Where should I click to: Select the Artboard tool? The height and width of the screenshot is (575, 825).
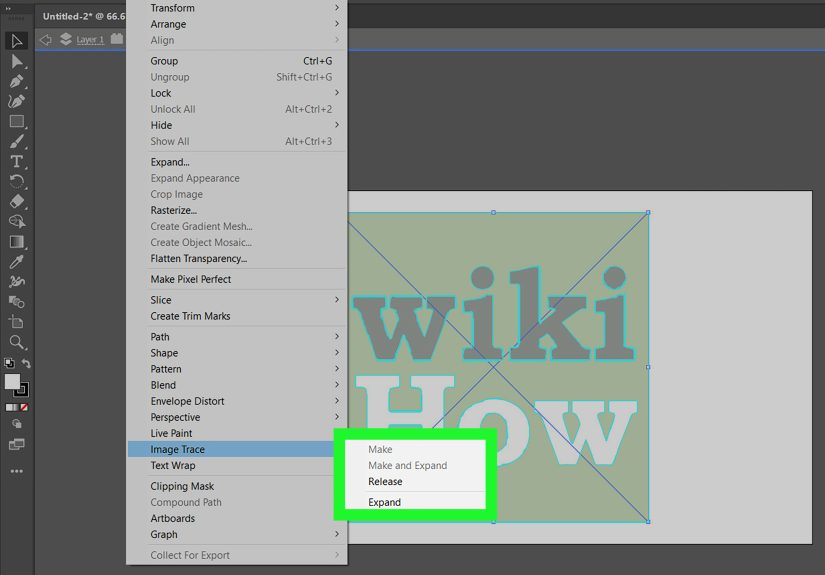(x=17, y=321)
